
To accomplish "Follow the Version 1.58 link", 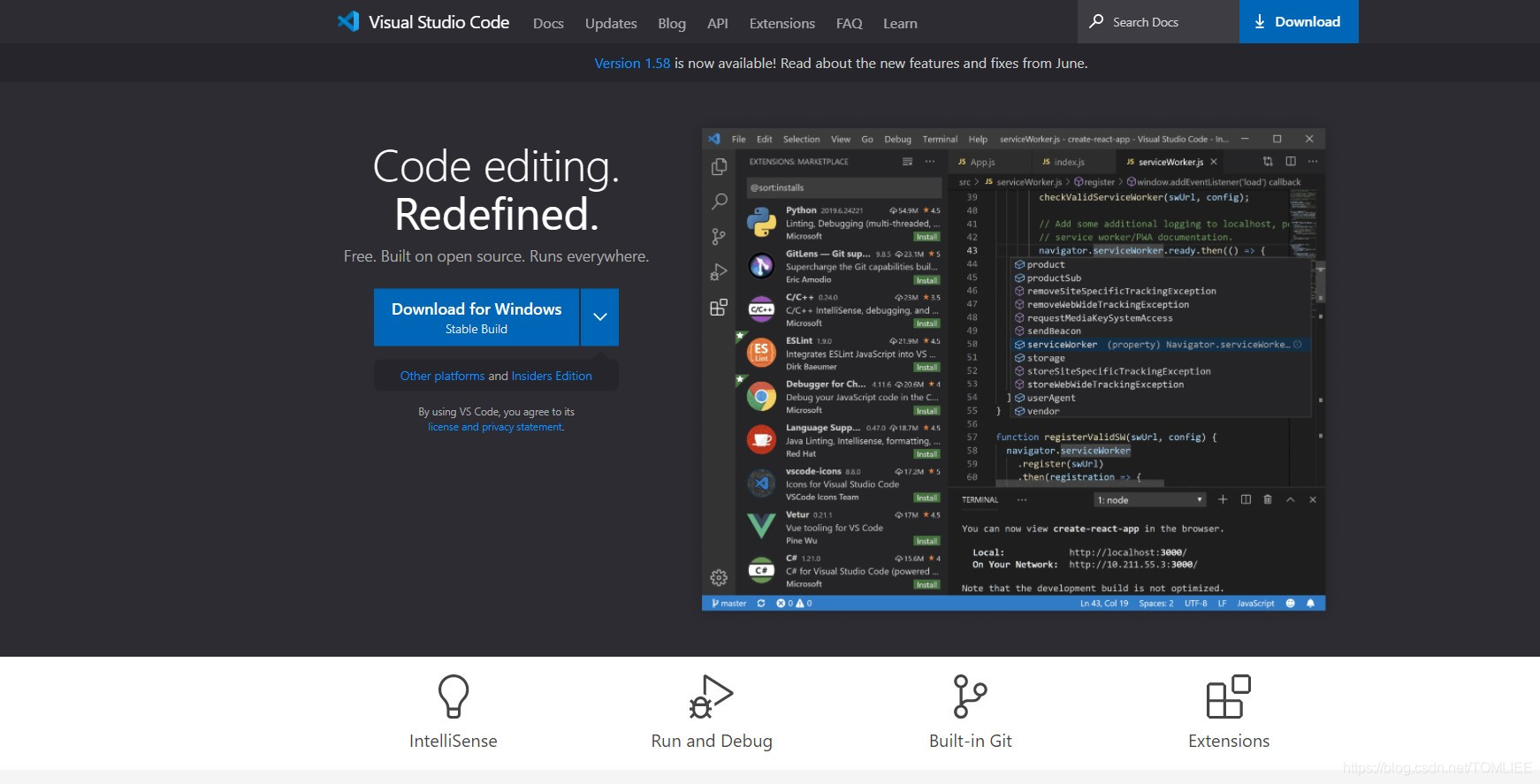I will 632,64.
